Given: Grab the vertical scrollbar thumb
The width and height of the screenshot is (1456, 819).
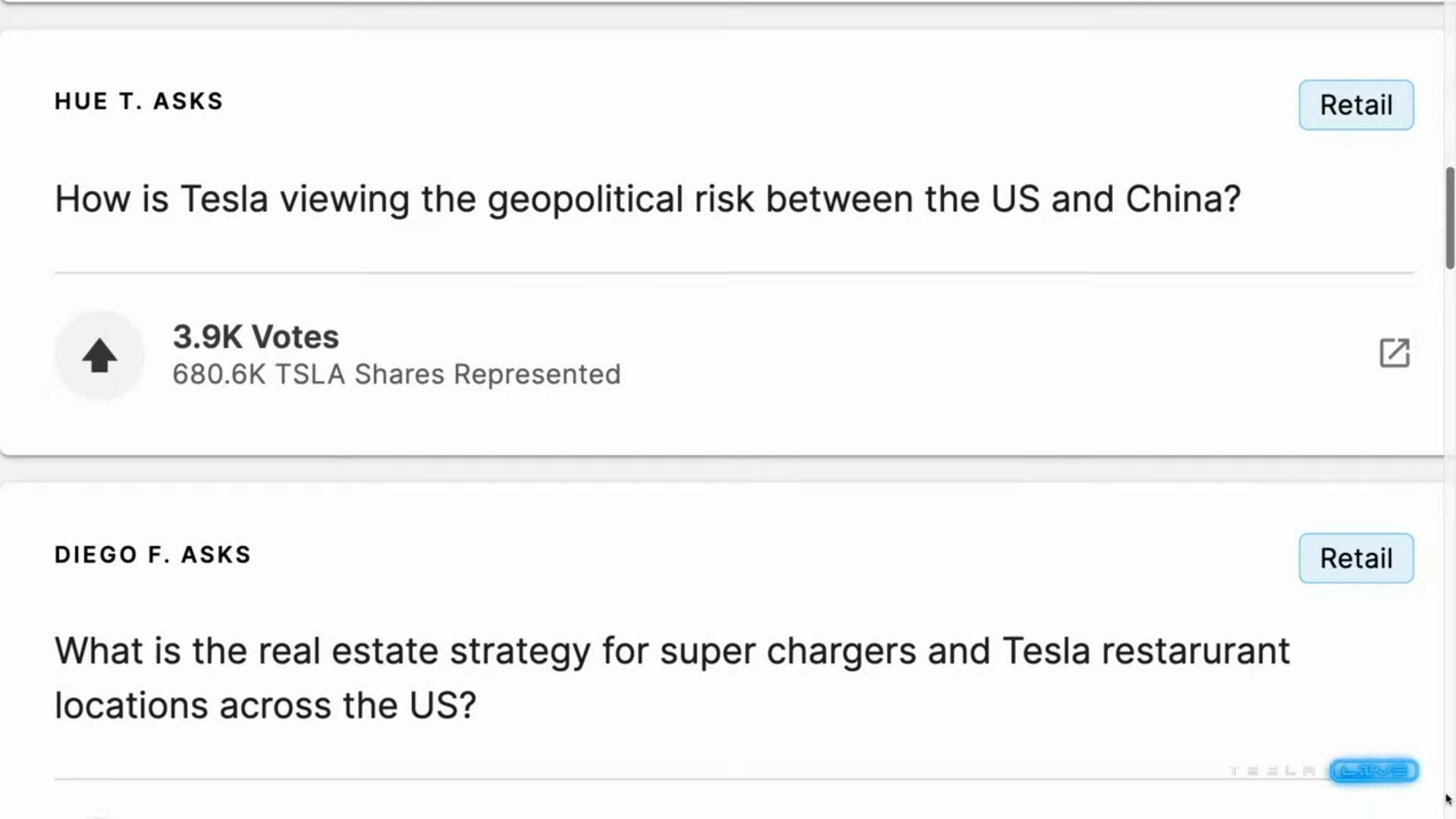Looking at the screenshot, I should (1450, 218).
